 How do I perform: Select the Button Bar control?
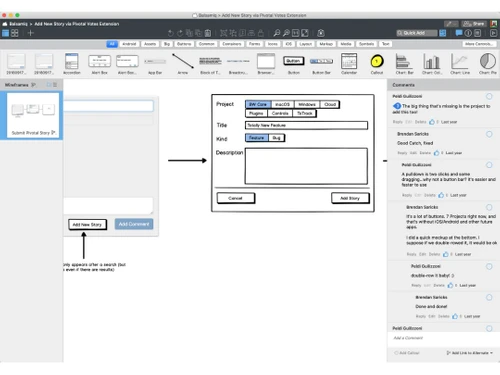coord(321,65)
